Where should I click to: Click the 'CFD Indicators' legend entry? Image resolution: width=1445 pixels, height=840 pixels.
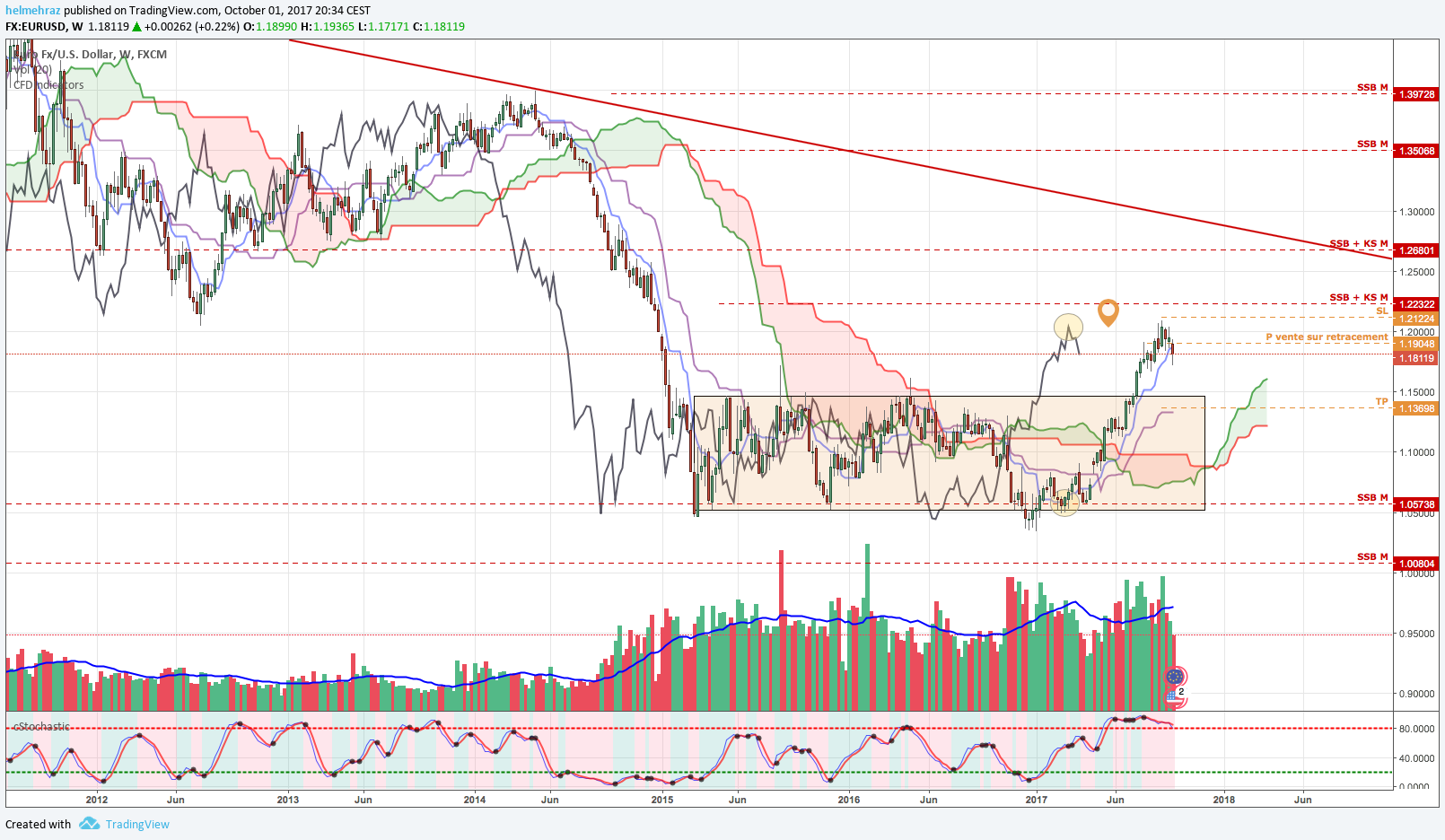(x=48, y=85)
